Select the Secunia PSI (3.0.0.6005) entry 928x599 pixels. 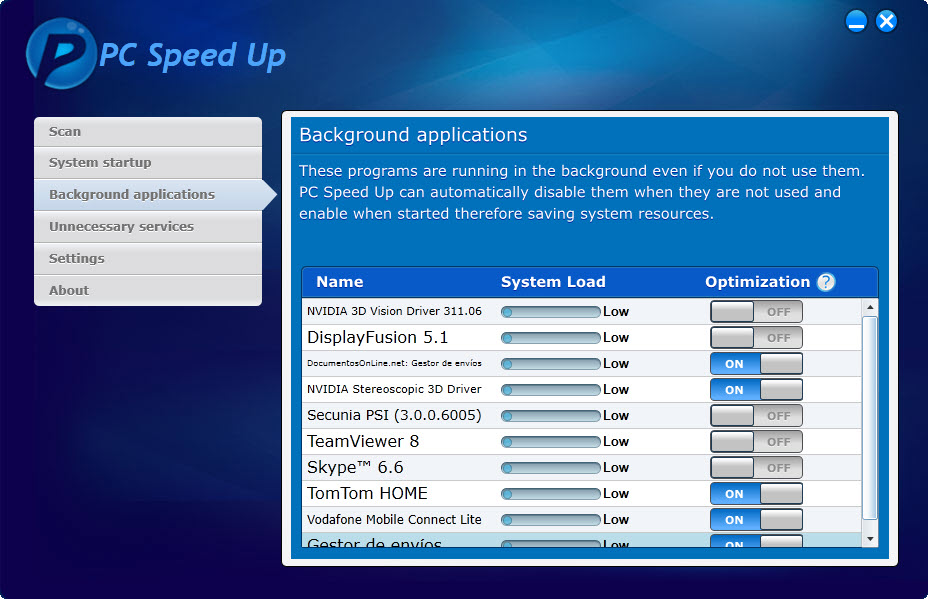click(x=582, y=416)
